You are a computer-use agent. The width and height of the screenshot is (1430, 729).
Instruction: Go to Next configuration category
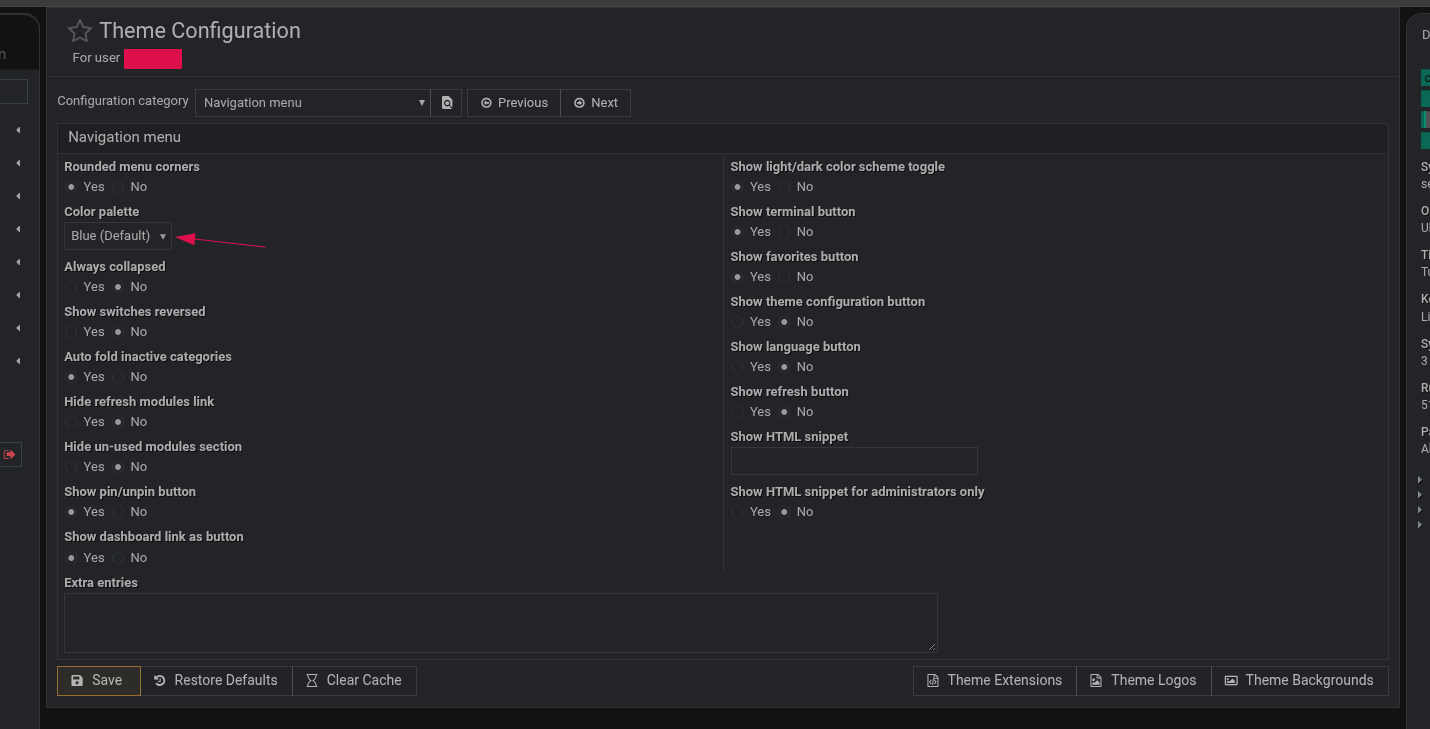coord(596,103)
